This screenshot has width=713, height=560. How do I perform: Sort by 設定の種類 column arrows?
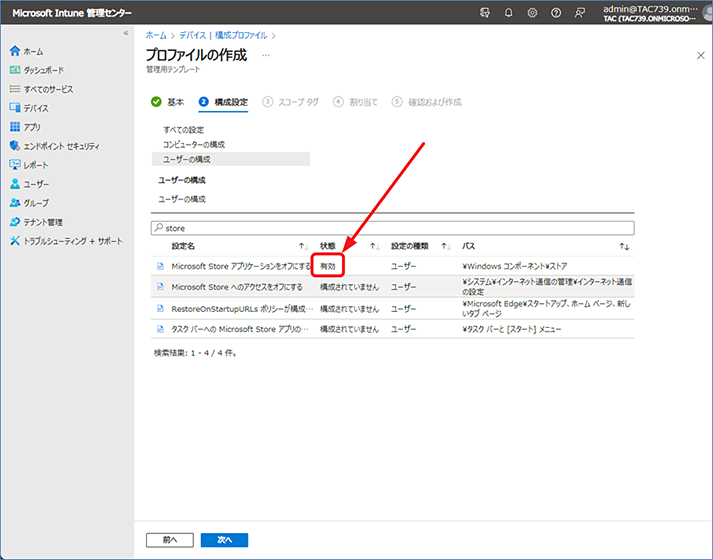click(446, 246)
